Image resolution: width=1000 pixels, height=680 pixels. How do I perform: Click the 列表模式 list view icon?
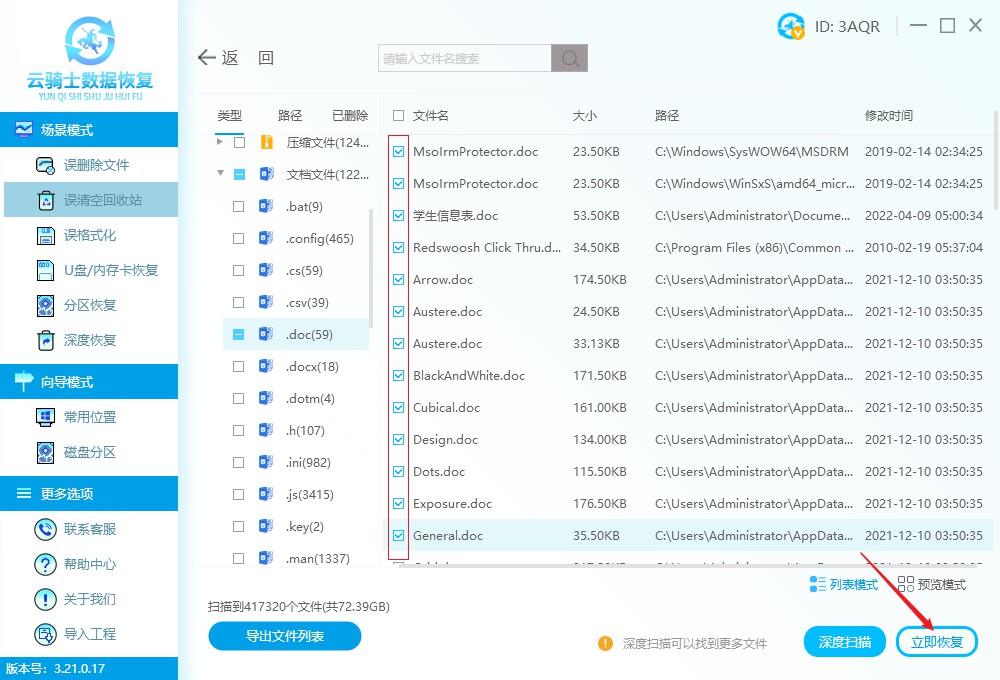click(818, 584)
